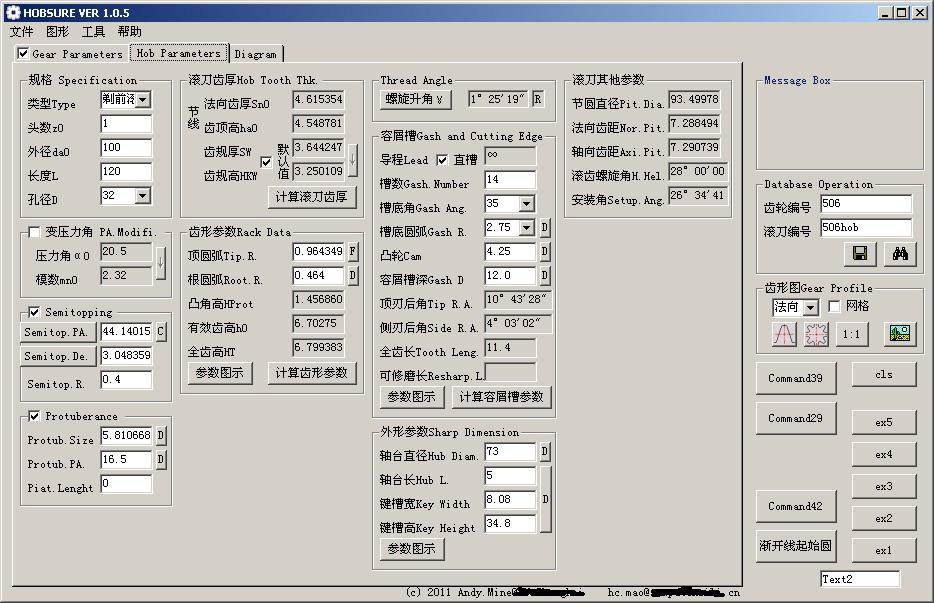Click the hob number (滚刀编号) field
Image resolution: width=934 pixels, height=603 pixels.
[865, 228]
